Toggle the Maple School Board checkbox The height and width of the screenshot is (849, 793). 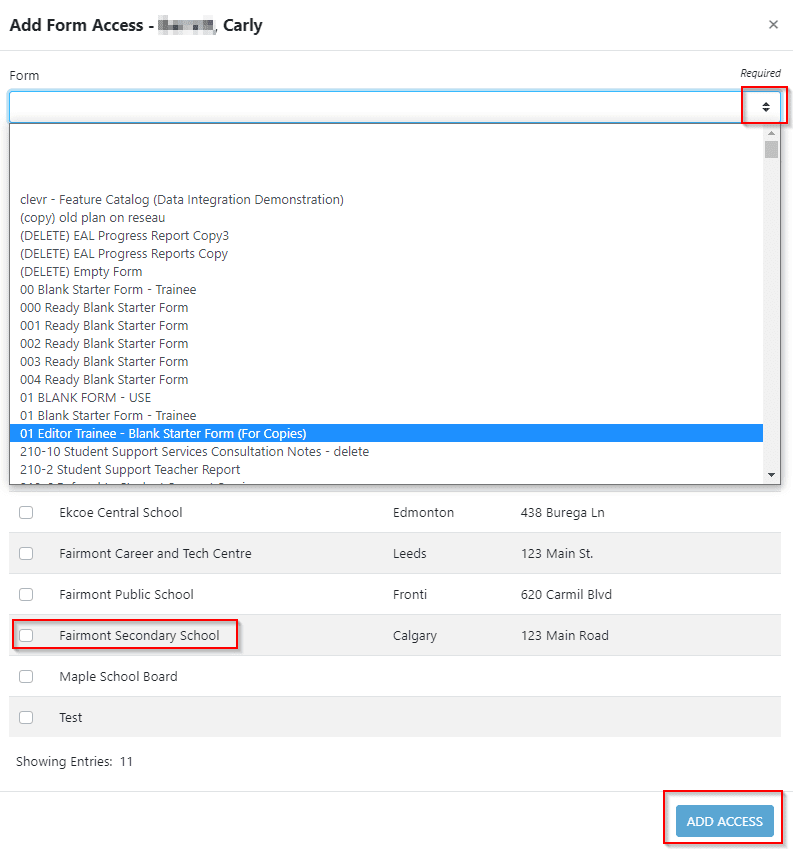[x=26, y=676]
